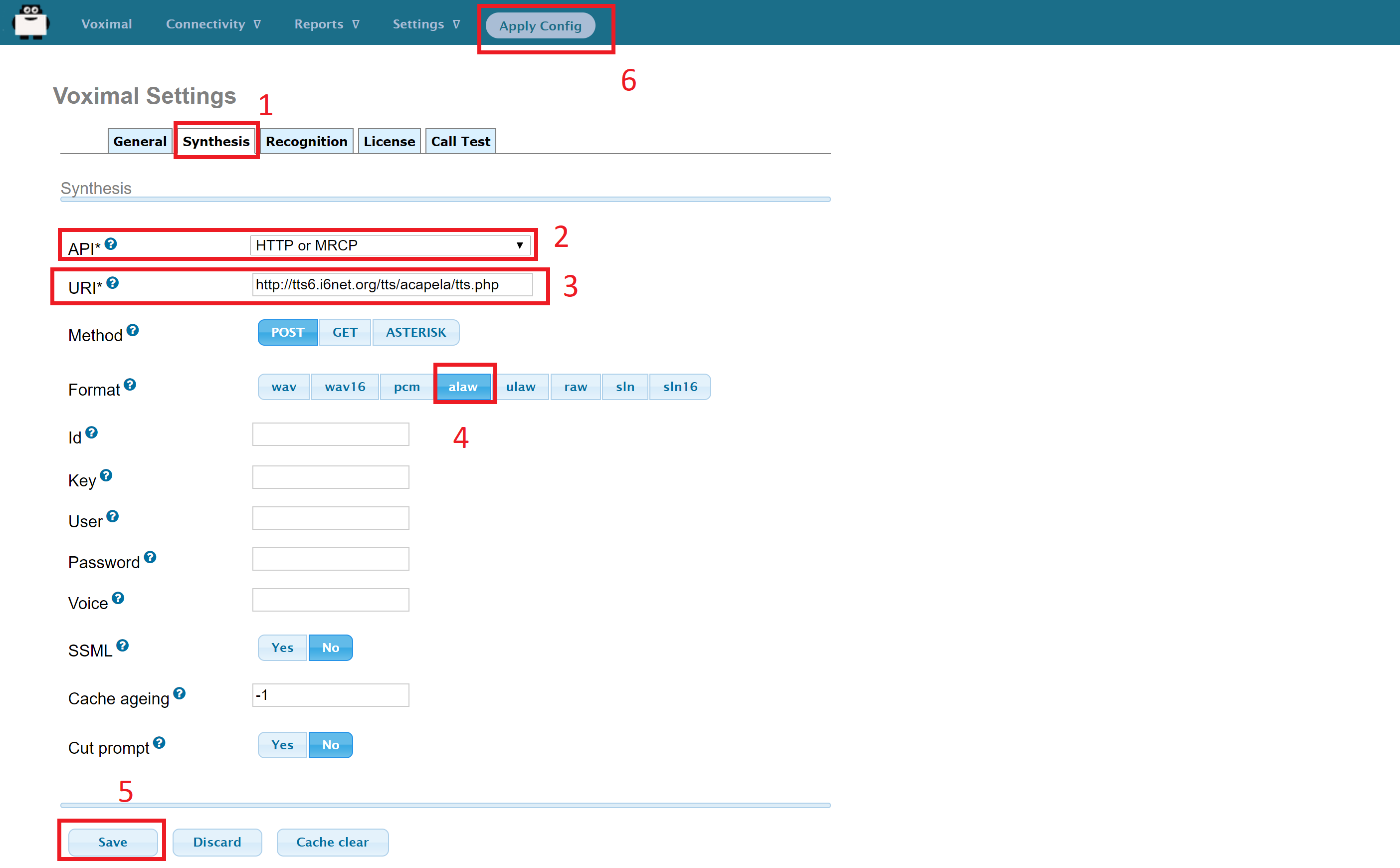Click the help icon next to SSML

point(122,646)
